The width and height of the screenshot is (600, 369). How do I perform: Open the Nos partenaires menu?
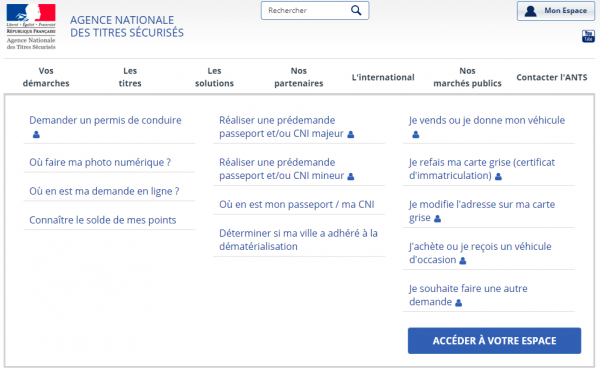point(299,77)
